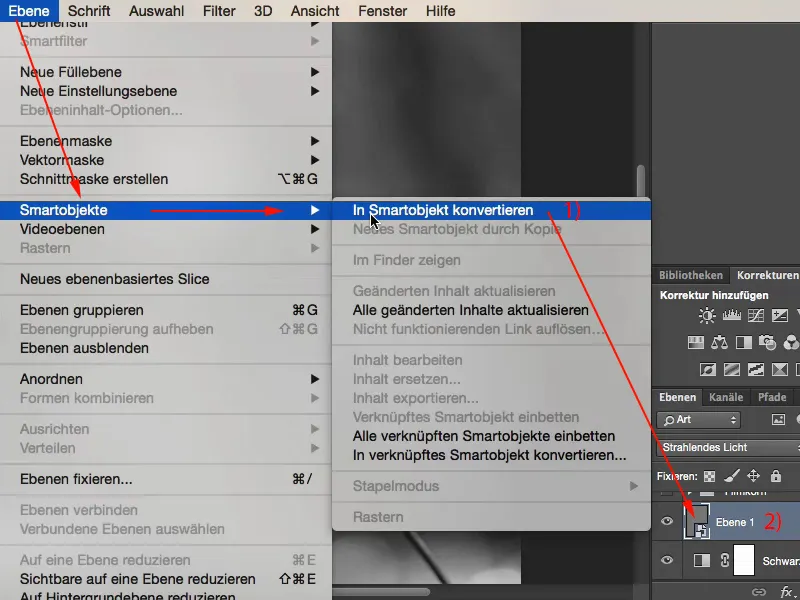
Task: Open the Fenster menu
Action: coord(383,11)
